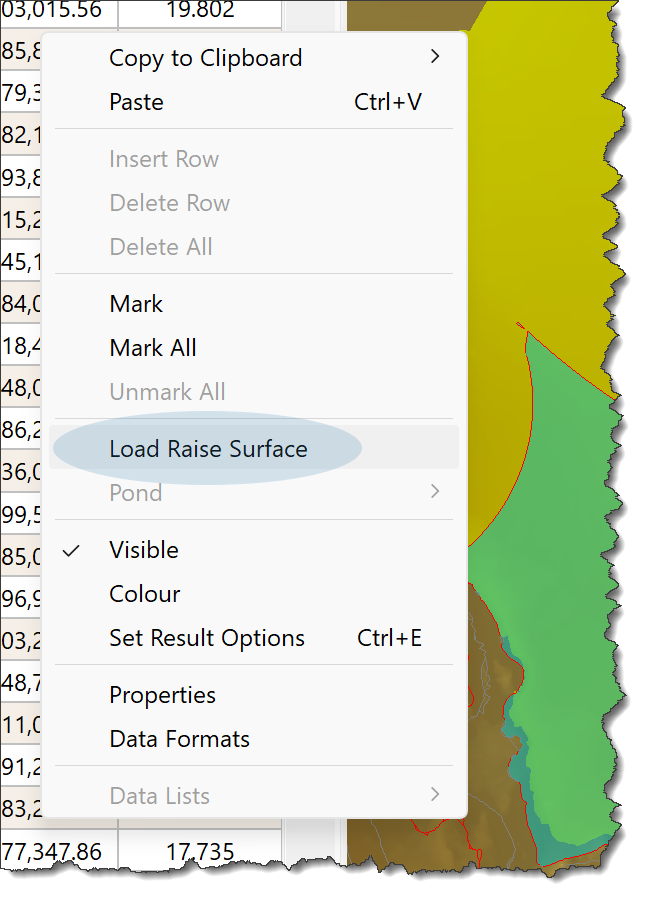Select Delete All menu entry
Viewport: 647px width, 901px height.
253,247
